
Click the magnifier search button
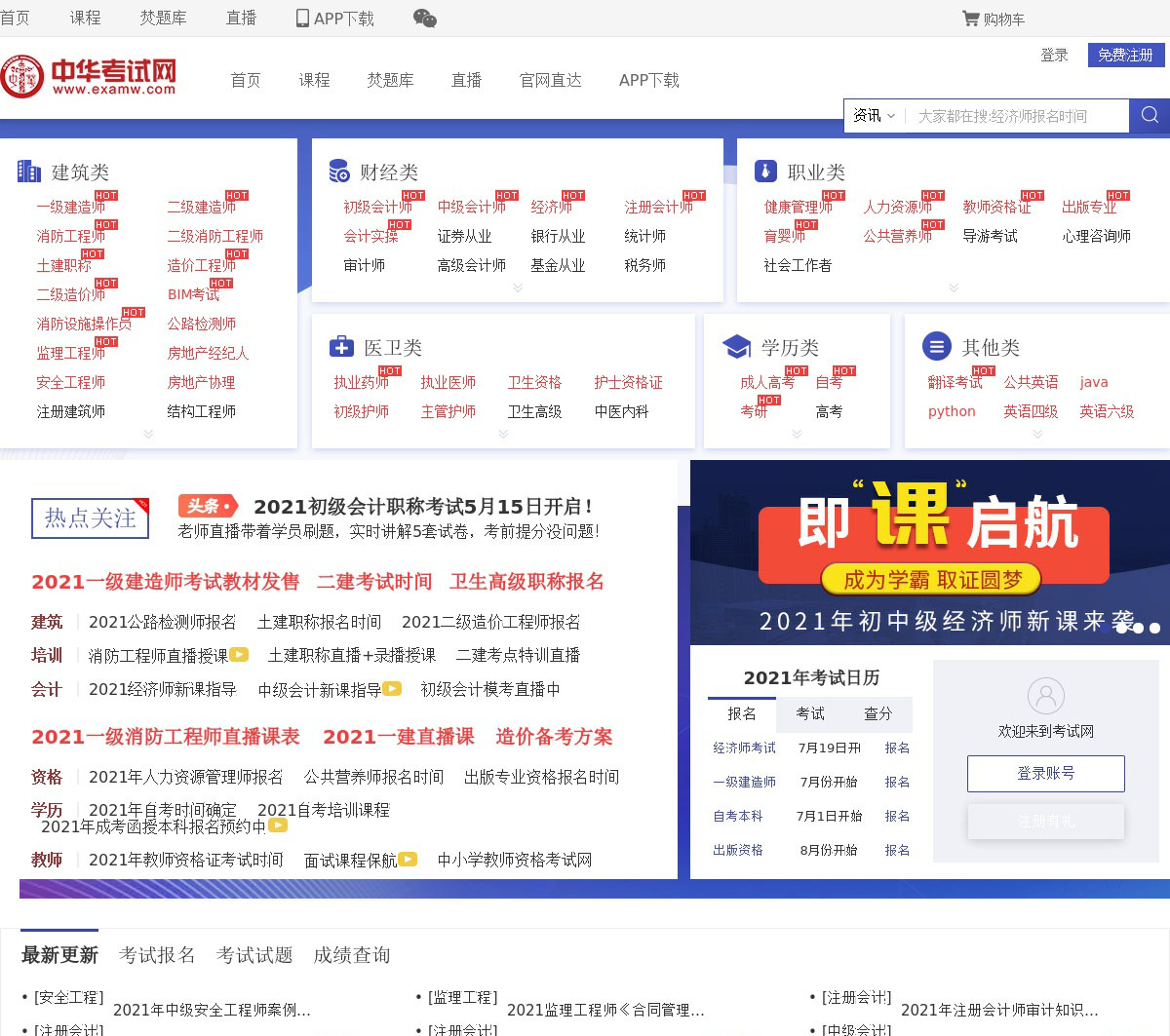tap(1150, 116)
